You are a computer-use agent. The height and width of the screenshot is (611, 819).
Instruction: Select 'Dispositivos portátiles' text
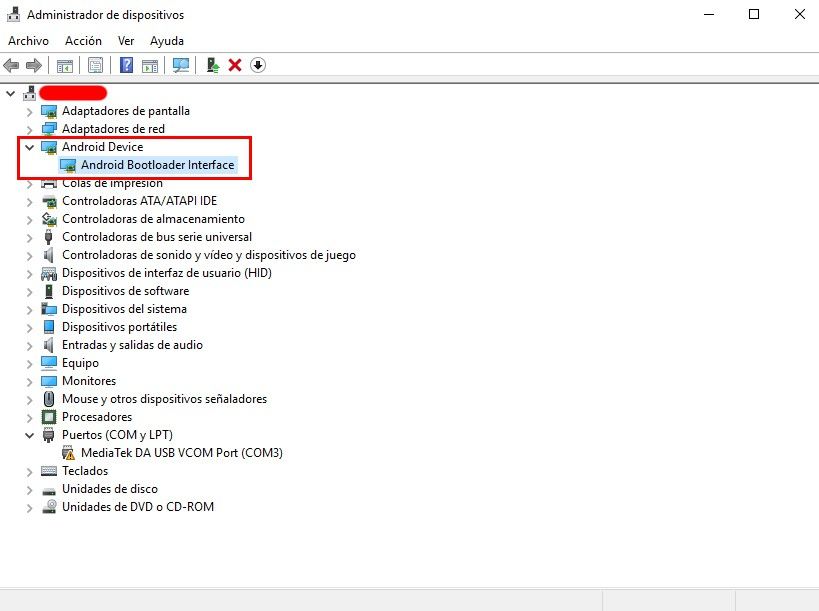pos(119,327)
